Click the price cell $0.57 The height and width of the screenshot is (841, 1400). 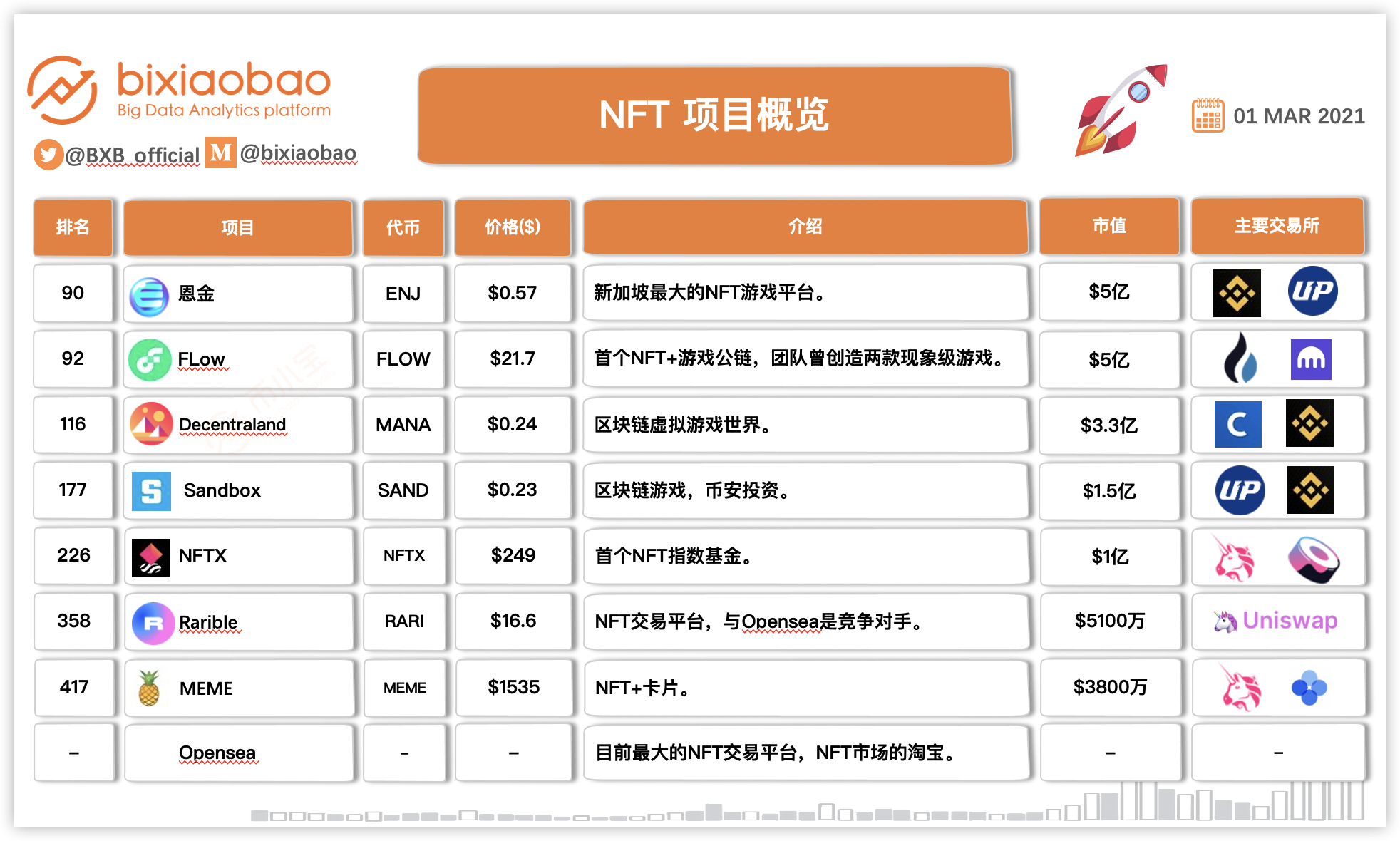[513, 293]
